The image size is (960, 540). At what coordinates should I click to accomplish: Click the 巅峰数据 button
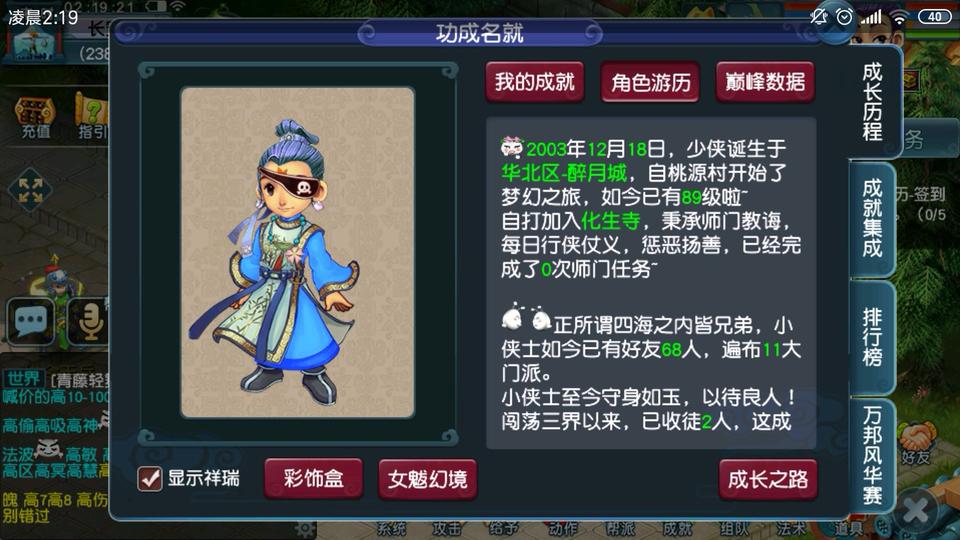coord(765,82)
